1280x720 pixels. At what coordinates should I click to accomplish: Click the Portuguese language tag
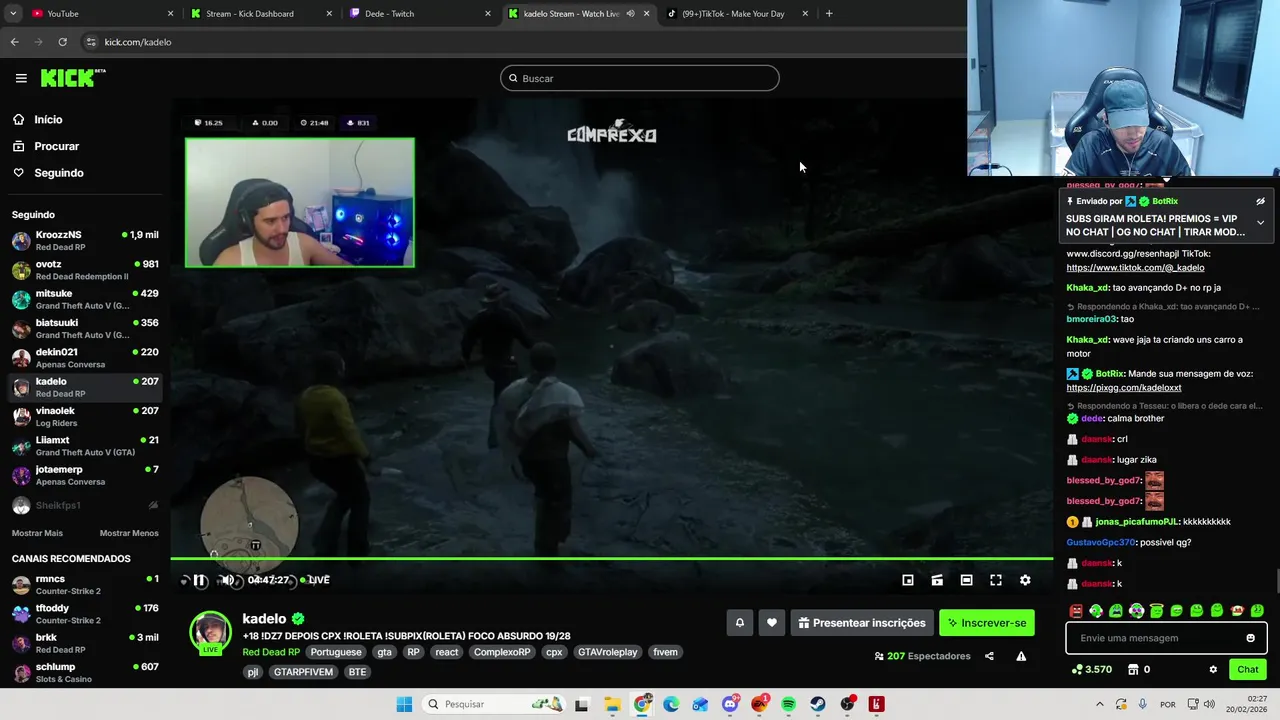(x=336, y=652)
